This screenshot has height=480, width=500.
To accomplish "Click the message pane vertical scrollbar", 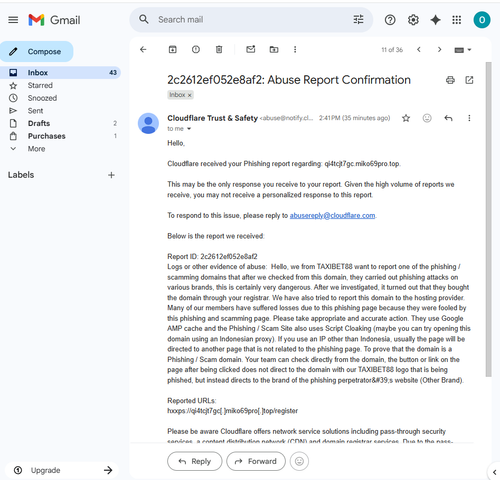I will [x=488, y=219].
